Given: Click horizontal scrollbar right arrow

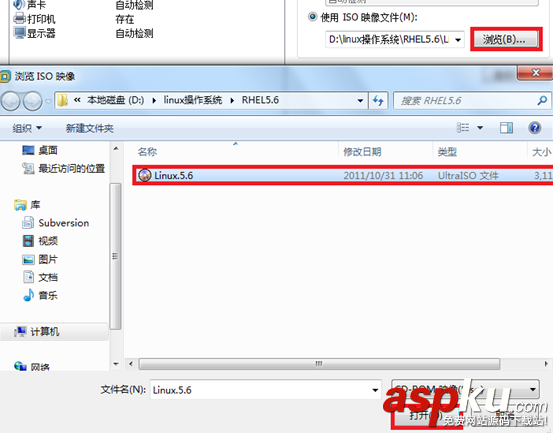Looking at the screenshot, I should click(x=546, y=364).
